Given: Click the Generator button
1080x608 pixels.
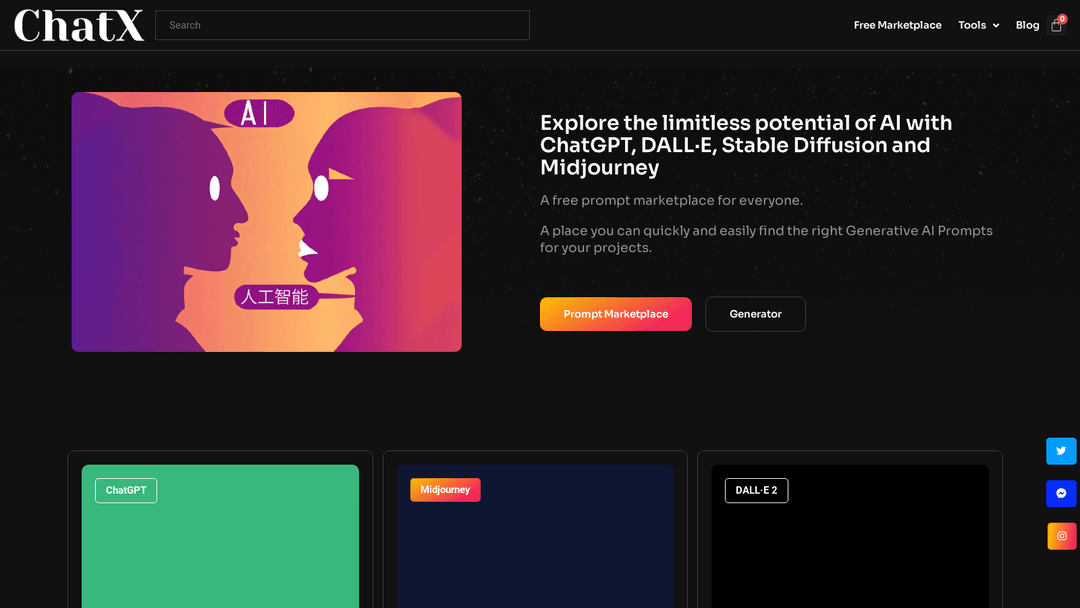Looking at the screenshot, I should pyautogui.click(x=756, y=314).
